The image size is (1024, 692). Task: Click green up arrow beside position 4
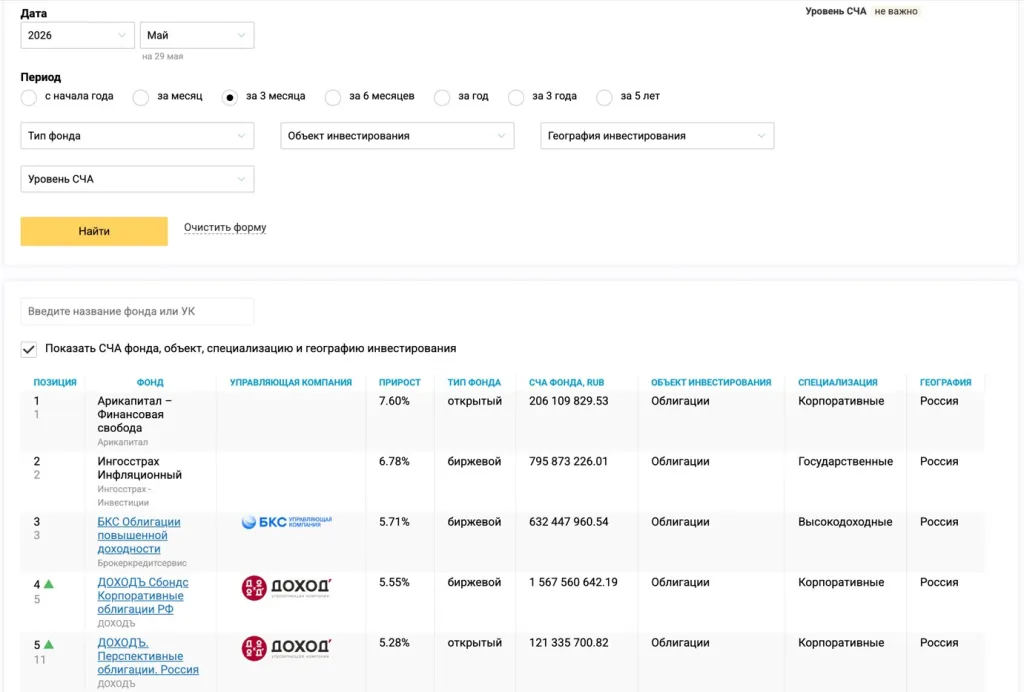pos(48,584)
